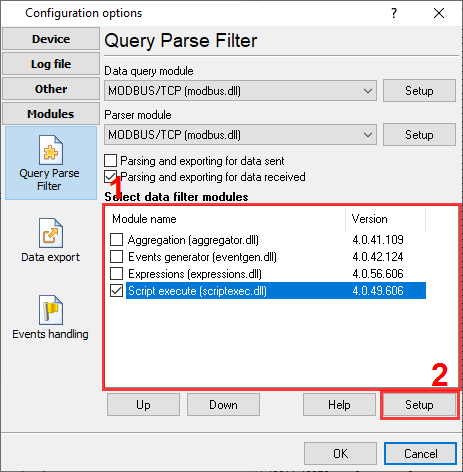
Task: Check the Expressions (expressions.dll) module checkbox
Action: tap(116, 274)
